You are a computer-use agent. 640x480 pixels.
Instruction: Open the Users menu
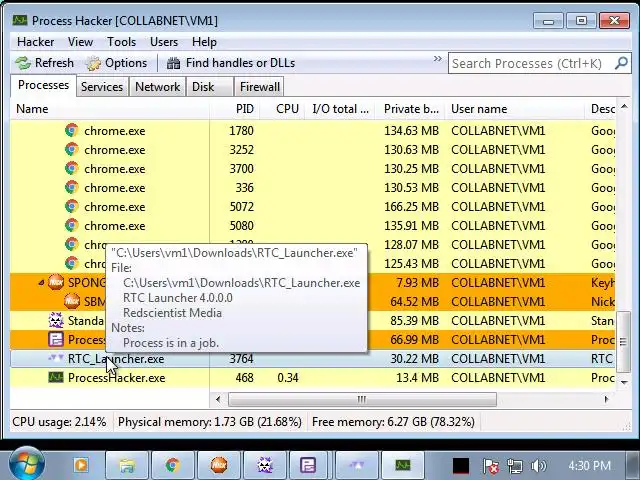pos(164,42)
